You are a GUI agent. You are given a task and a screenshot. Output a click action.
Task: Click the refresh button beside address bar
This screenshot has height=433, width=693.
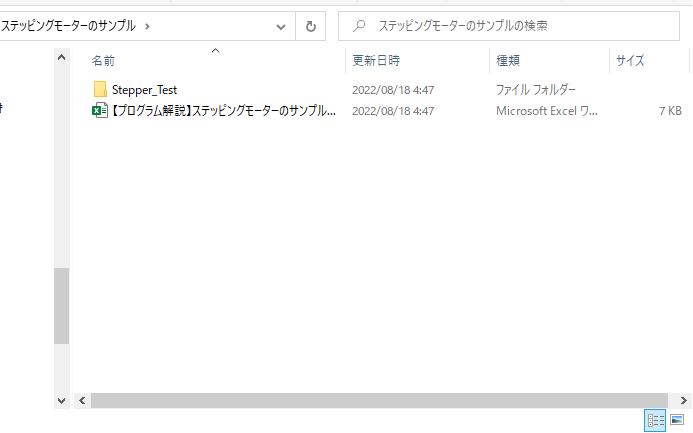point(311,26)
